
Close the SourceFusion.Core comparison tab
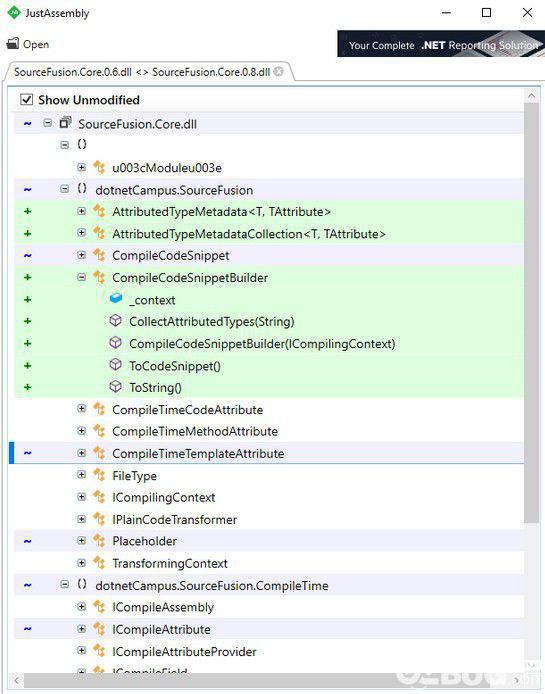point(278,71)
